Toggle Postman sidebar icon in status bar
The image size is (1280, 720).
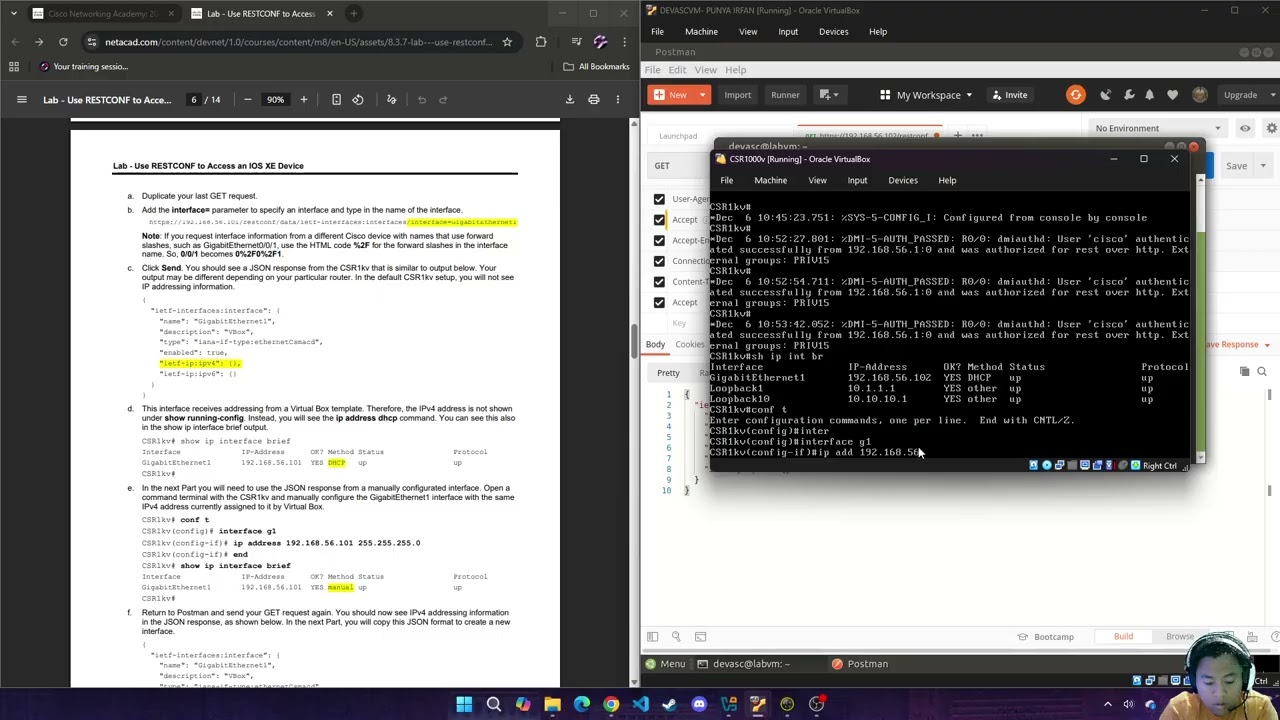652,637
